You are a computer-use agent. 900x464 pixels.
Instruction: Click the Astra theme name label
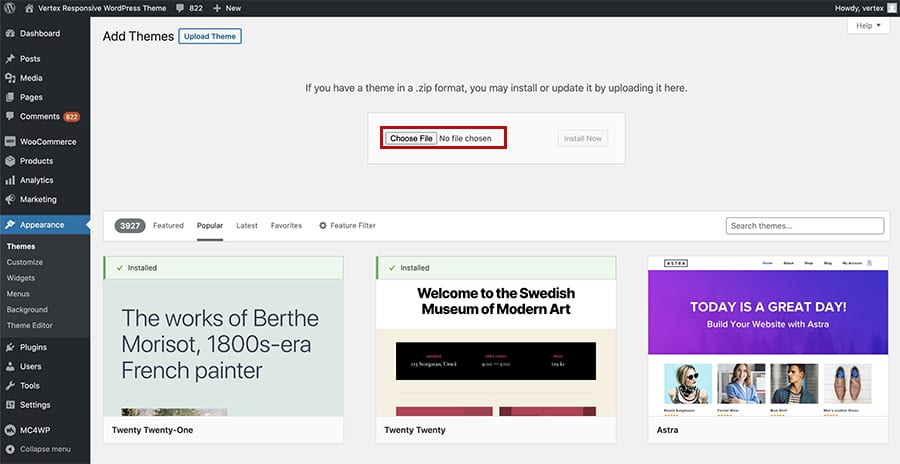coord(668,430)
